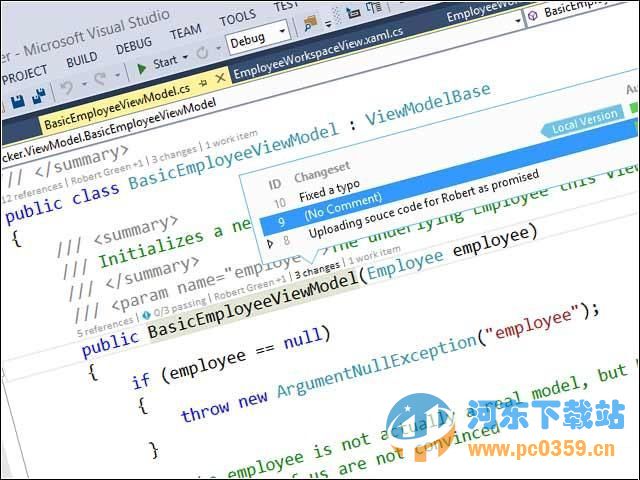Image resolution: width=640 pixels, height=480 pixels.
Task: Open the DEBUG menu
Action: 133,46
